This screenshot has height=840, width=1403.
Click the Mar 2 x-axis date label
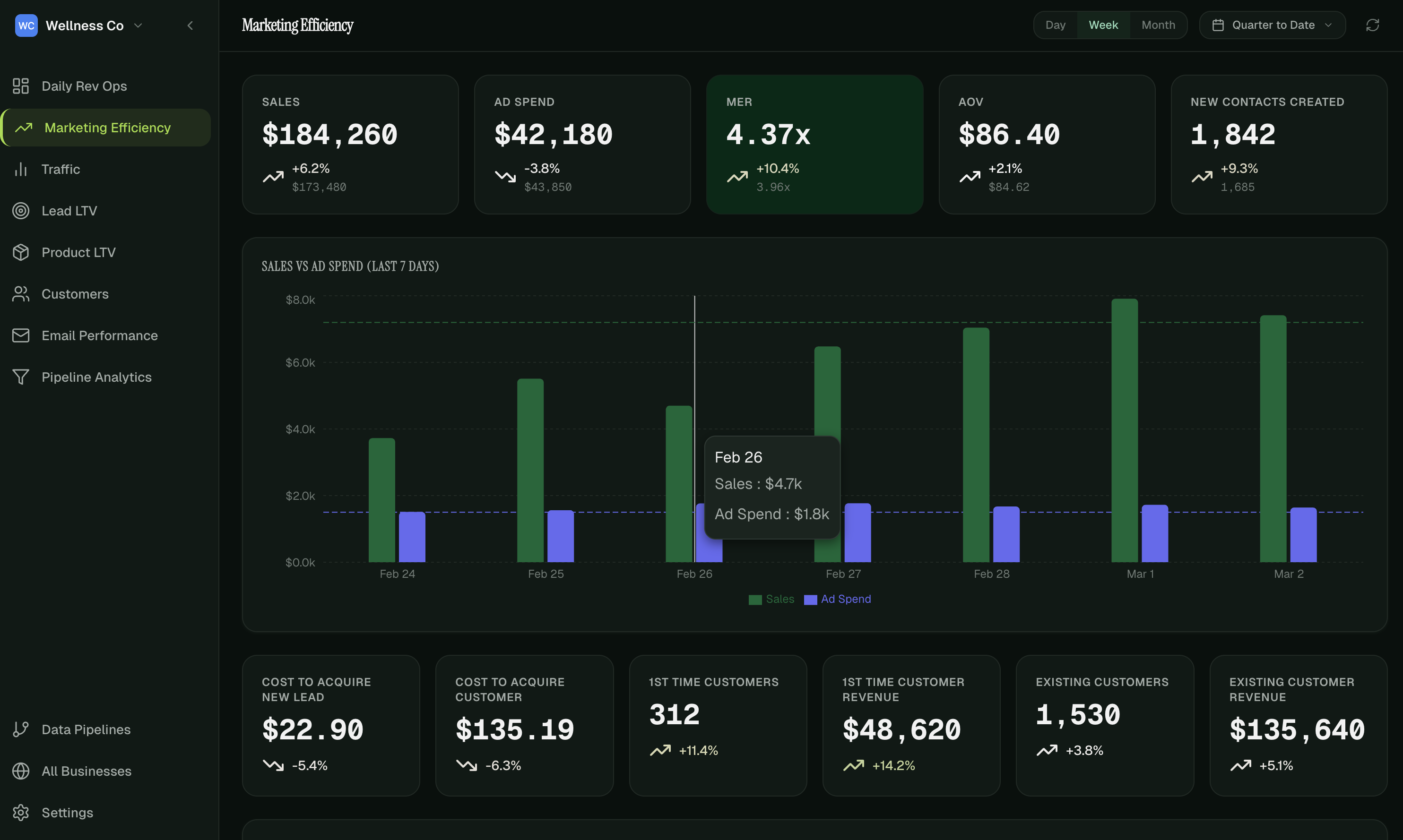pos(1289,574)
